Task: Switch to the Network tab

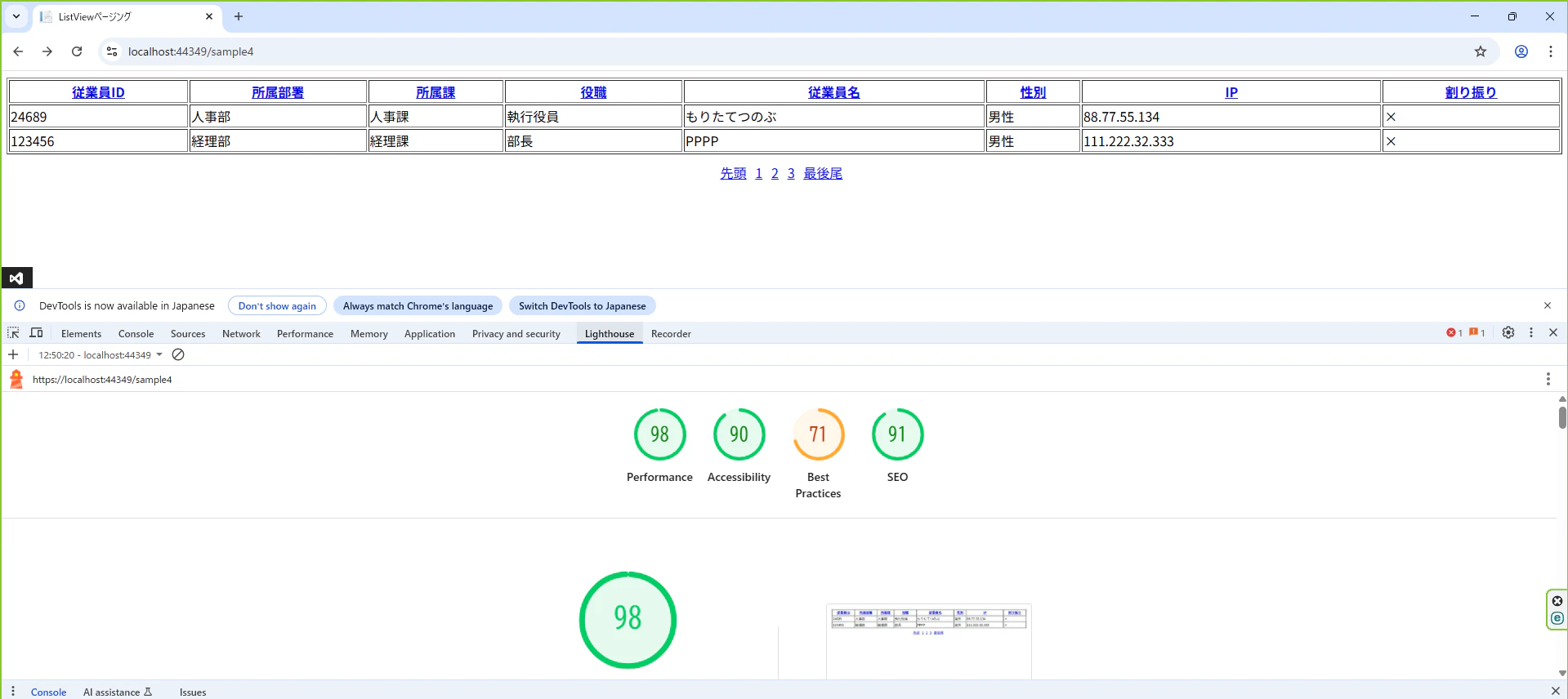Action: click(241, 333)
